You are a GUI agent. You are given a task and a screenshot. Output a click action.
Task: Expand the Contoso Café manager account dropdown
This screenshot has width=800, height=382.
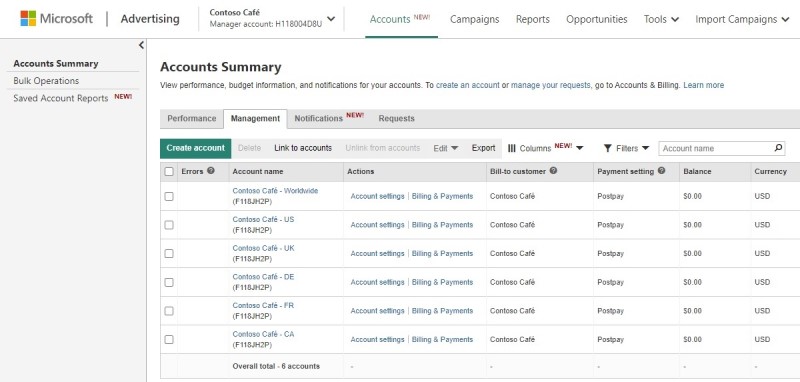pos(331,19)
